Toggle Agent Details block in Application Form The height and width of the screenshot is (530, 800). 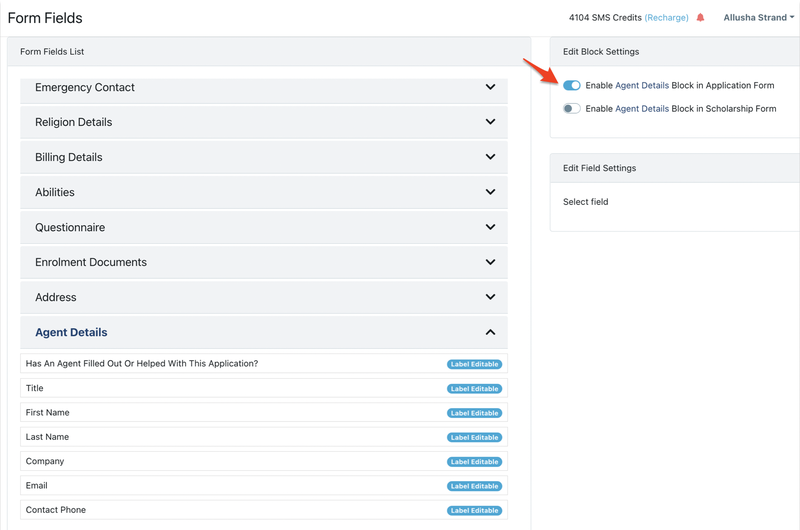coord(572,86)
